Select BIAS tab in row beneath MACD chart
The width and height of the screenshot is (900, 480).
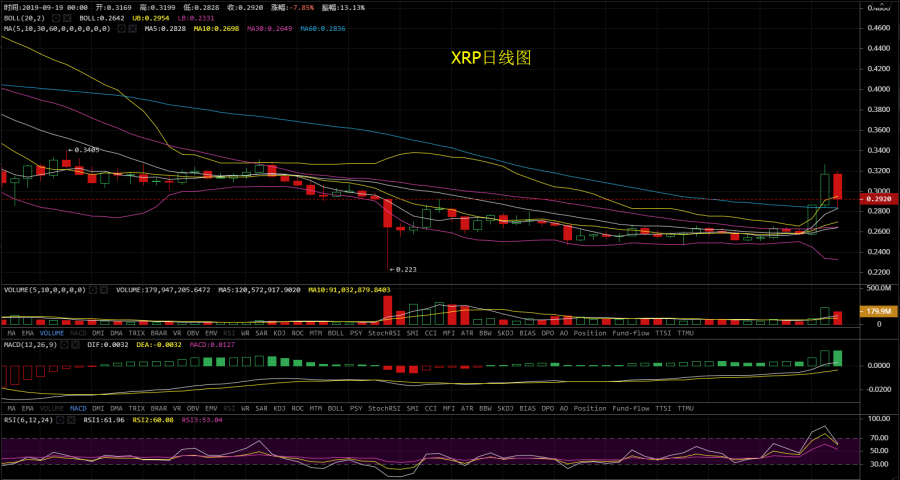coord(527,408)
